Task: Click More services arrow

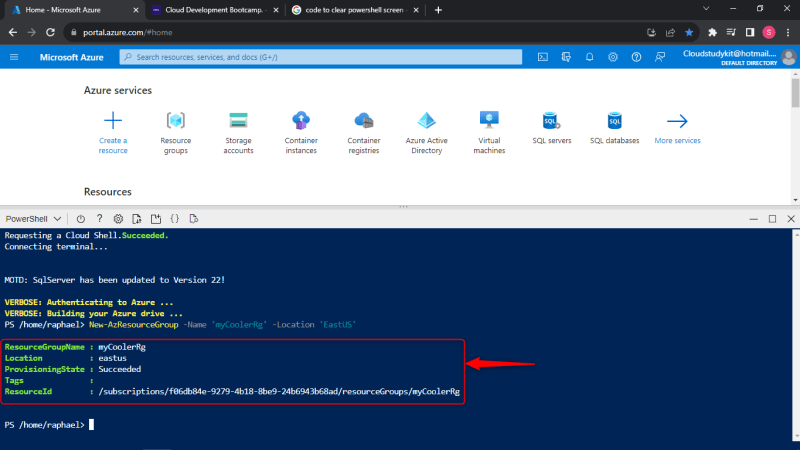Action: click(x=678, y=128)
